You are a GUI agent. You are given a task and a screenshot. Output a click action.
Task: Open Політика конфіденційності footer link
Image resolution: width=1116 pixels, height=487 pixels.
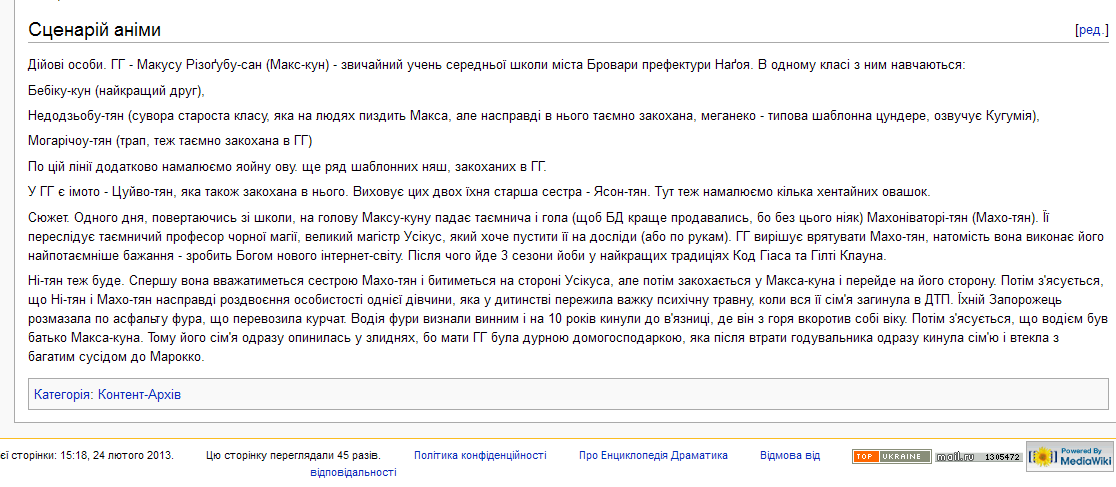click(480, 455)
